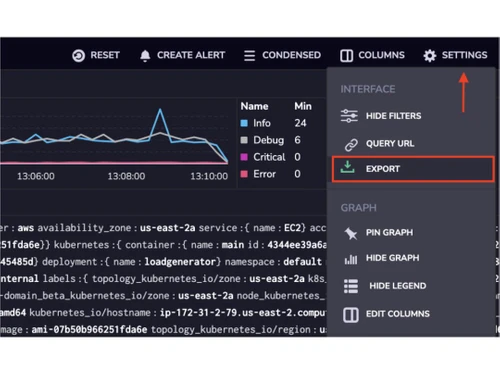
Task: Choose QUERY URL in the settings menu
Action: pyautogui.click(x=390, y=144)
